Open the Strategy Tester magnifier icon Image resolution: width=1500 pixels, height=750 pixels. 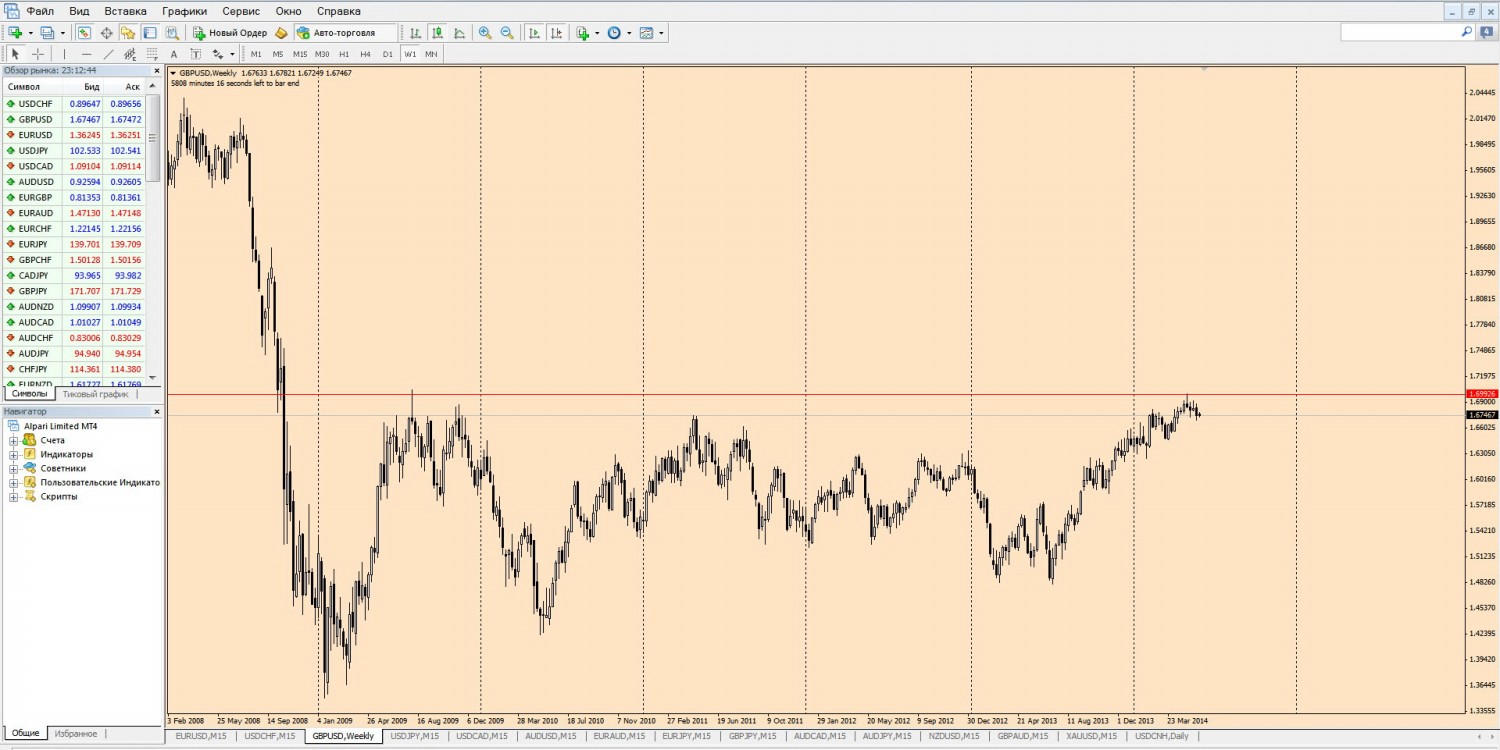[172, 33]
